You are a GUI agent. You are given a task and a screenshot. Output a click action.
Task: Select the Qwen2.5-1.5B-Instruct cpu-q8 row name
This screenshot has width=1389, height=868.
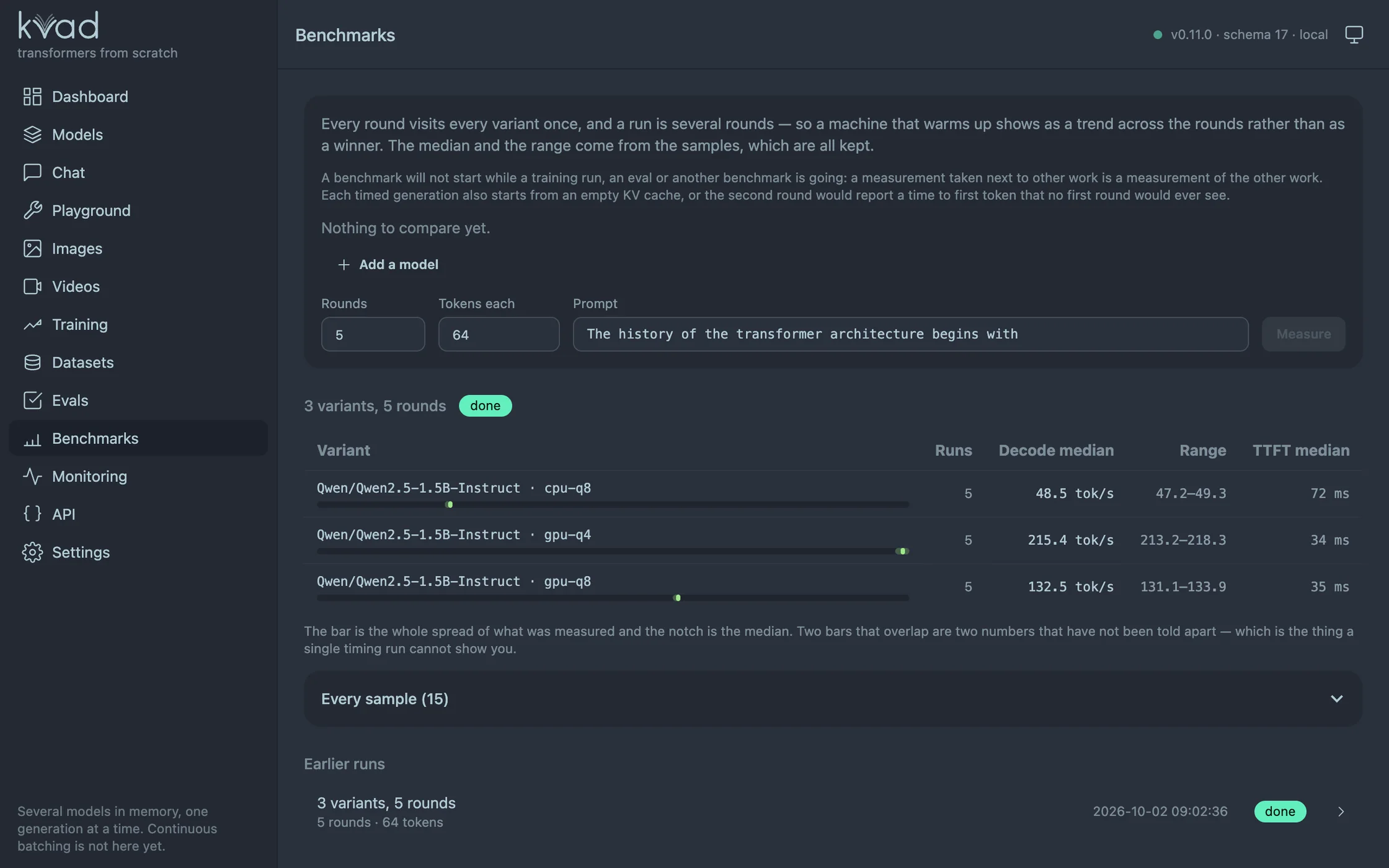click(x=454, y=488)
